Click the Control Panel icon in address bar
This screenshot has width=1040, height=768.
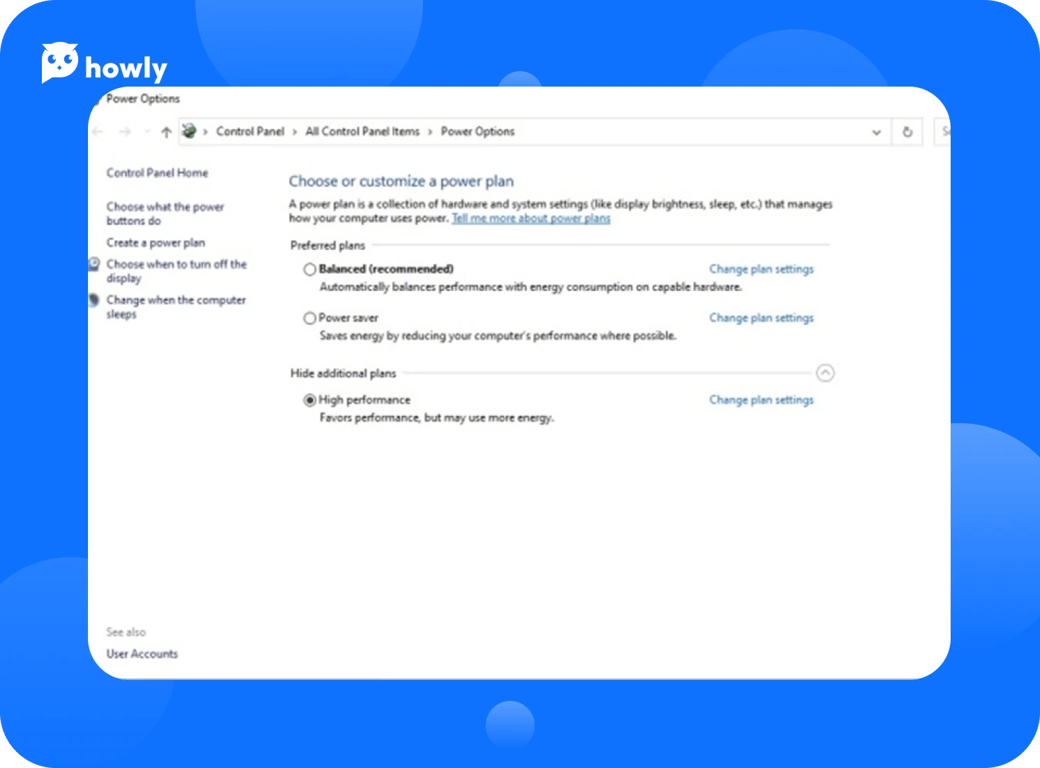pos(189,131)
